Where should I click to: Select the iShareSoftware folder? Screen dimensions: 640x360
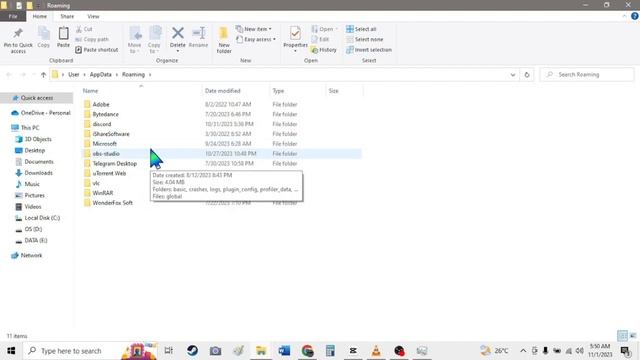pyautogui.click(x=111, y=134)
